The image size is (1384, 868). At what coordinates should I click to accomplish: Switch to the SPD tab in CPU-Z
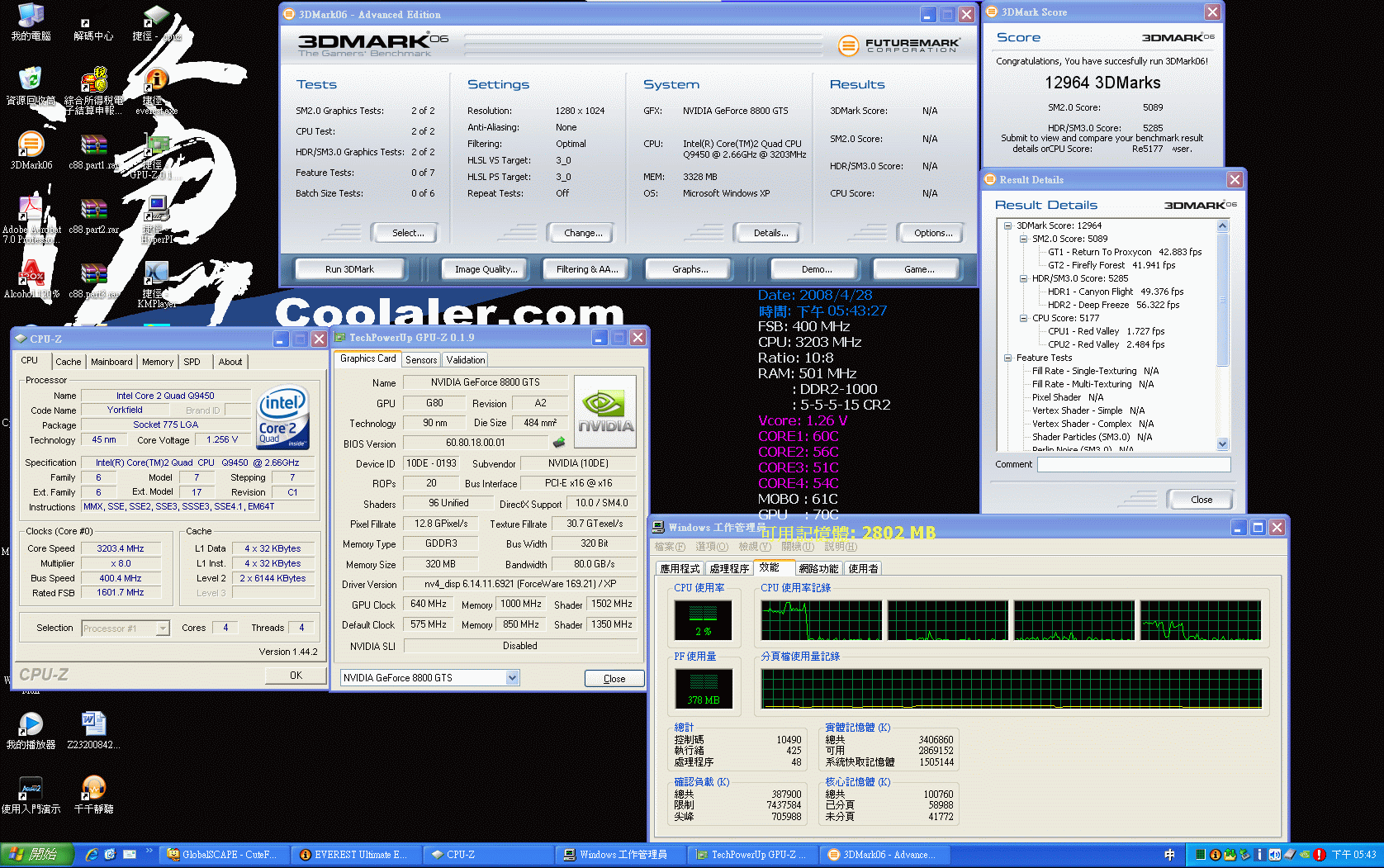(x=192, y=362)
